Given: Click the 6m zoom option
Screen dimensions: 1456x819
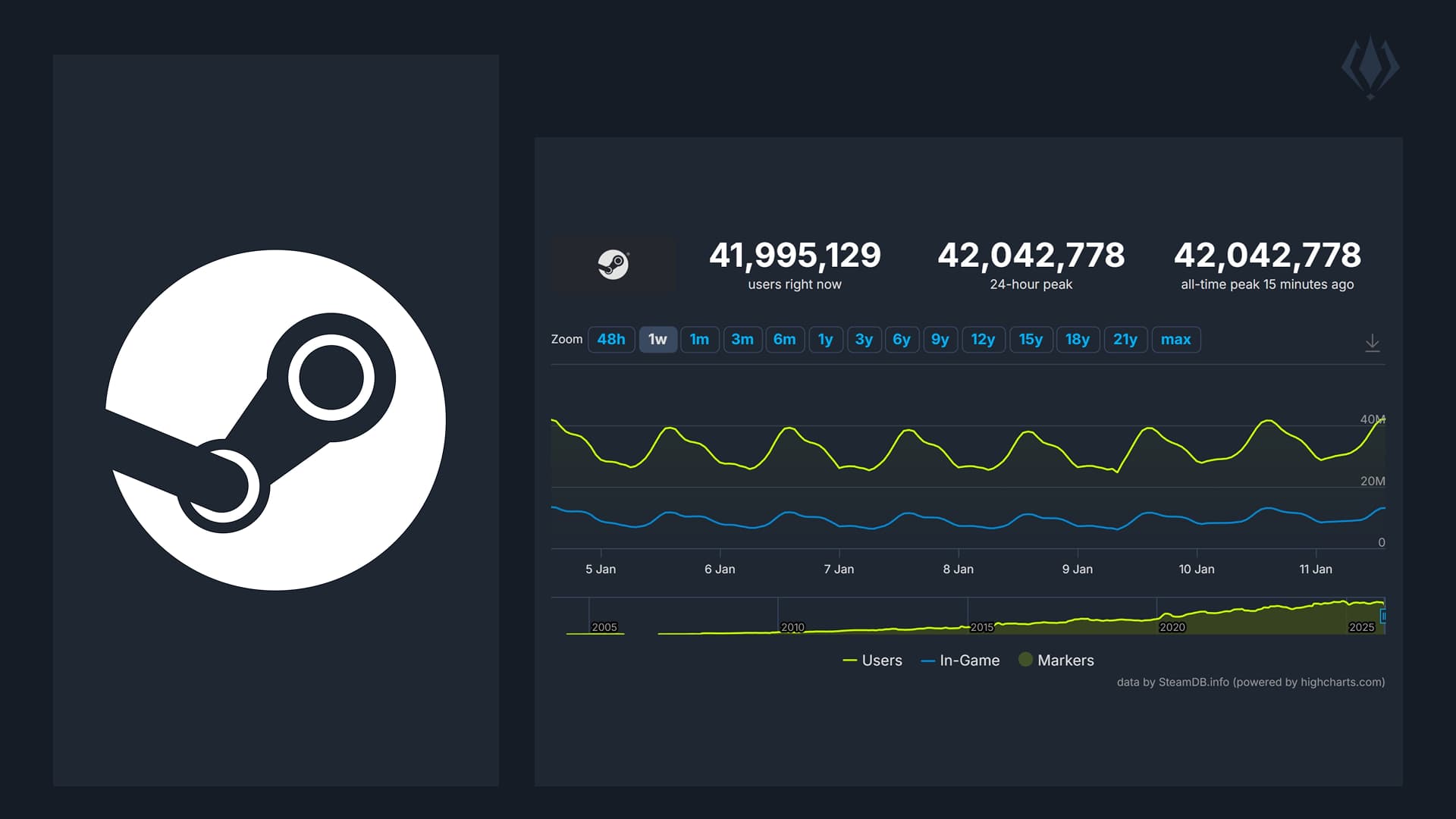Looking at the screenshot, I should coord(786,340).
